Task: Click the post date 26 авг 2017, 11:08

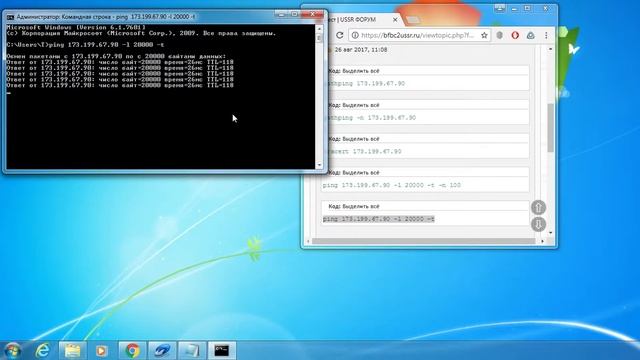Action: click(361, 50)
